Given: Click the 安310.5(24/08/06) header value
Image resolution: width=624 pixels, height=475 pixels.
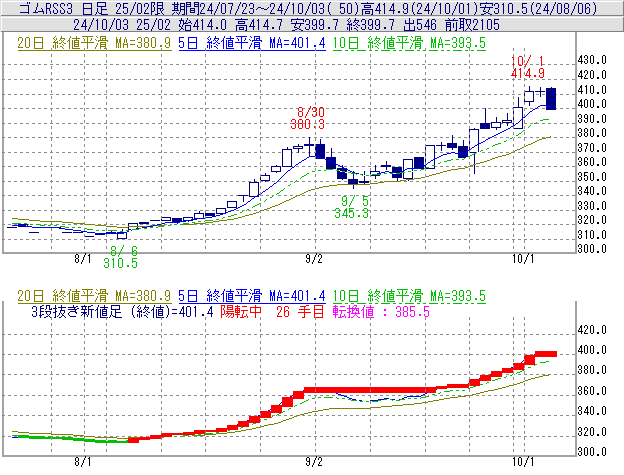Looking at the screenshot, I should 538,8.
